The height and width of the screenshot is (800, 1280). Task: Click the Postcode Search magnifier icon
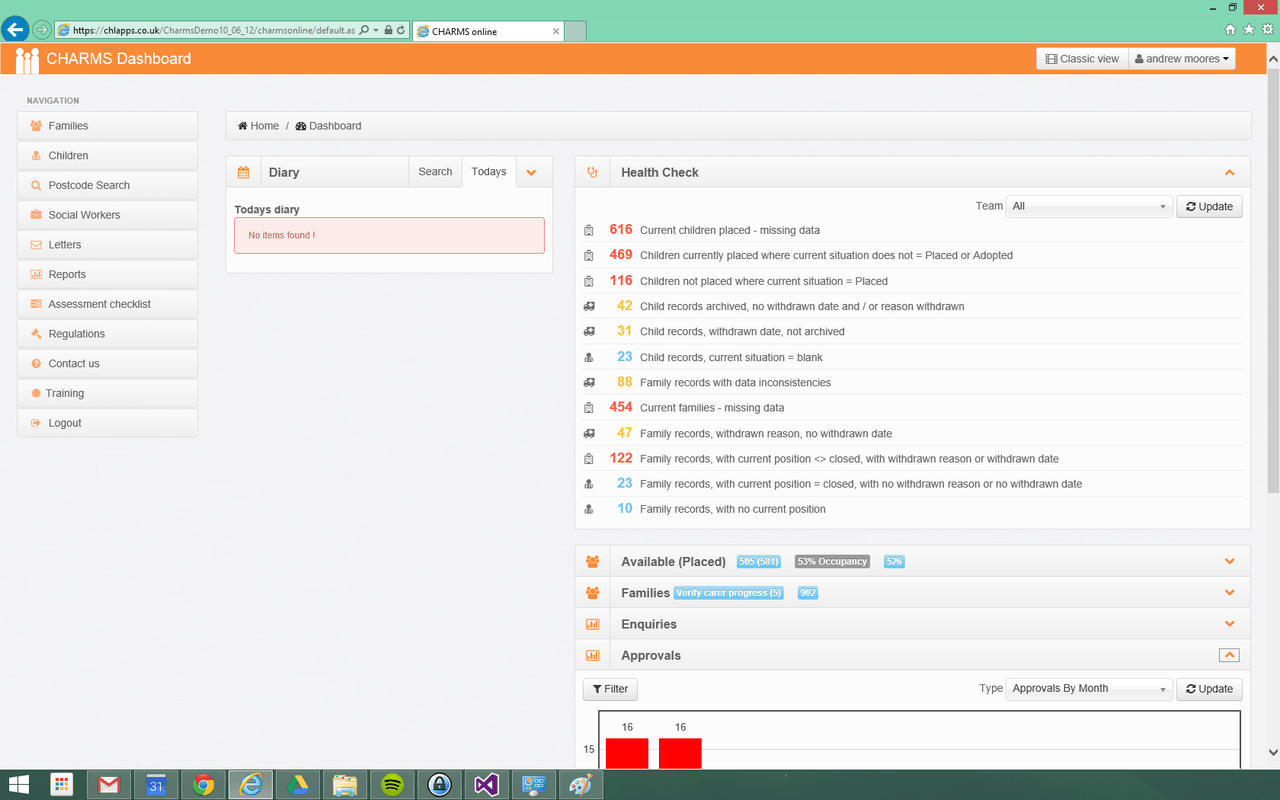point(36,185)
